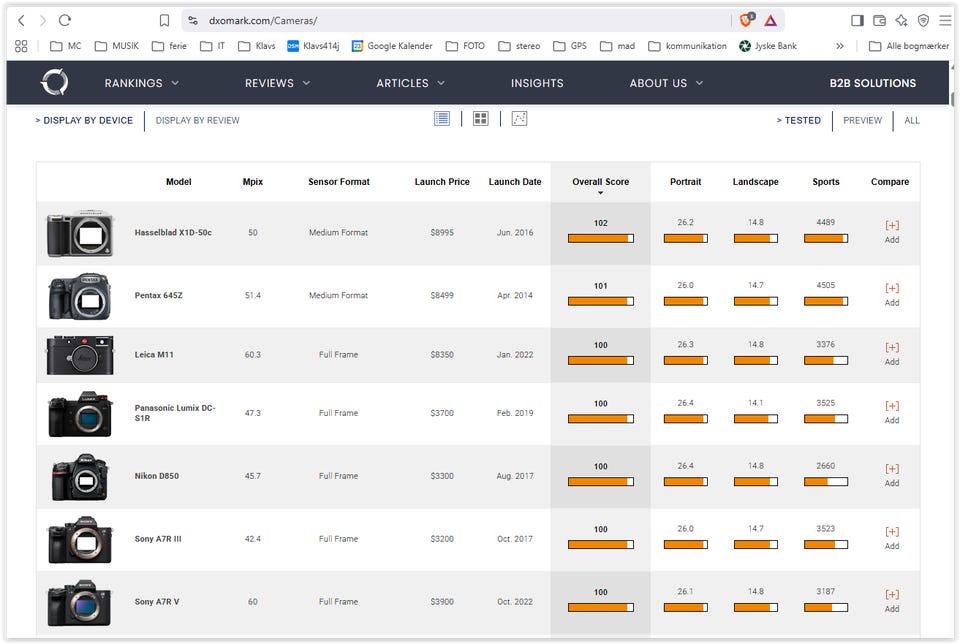This screenshot has width=960, height=644.
Task: Toggle the browser sidebar panel icon
Action: 857,21
